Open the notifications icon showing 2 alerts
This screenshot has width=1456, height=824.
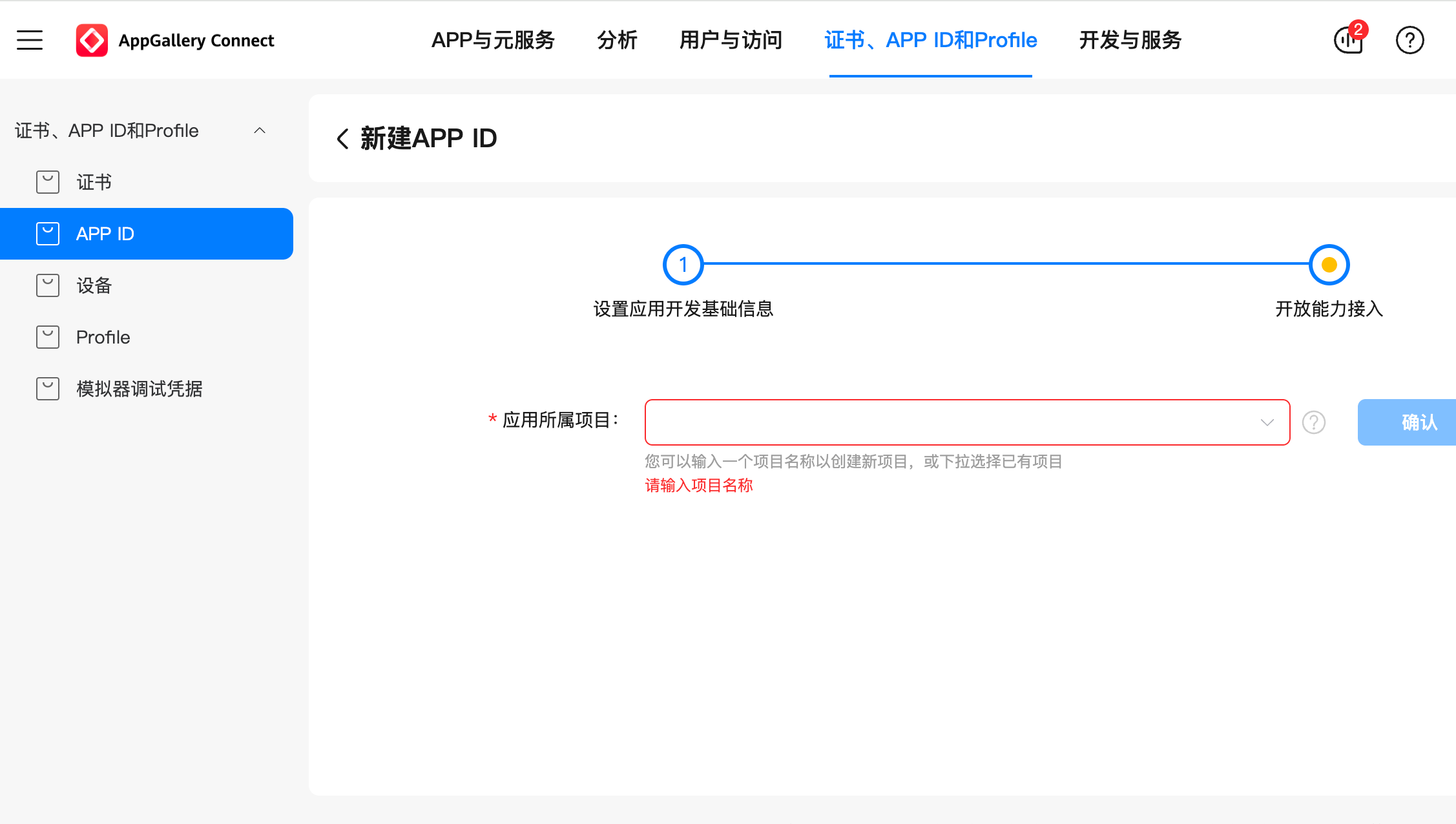pos(1347,40)
